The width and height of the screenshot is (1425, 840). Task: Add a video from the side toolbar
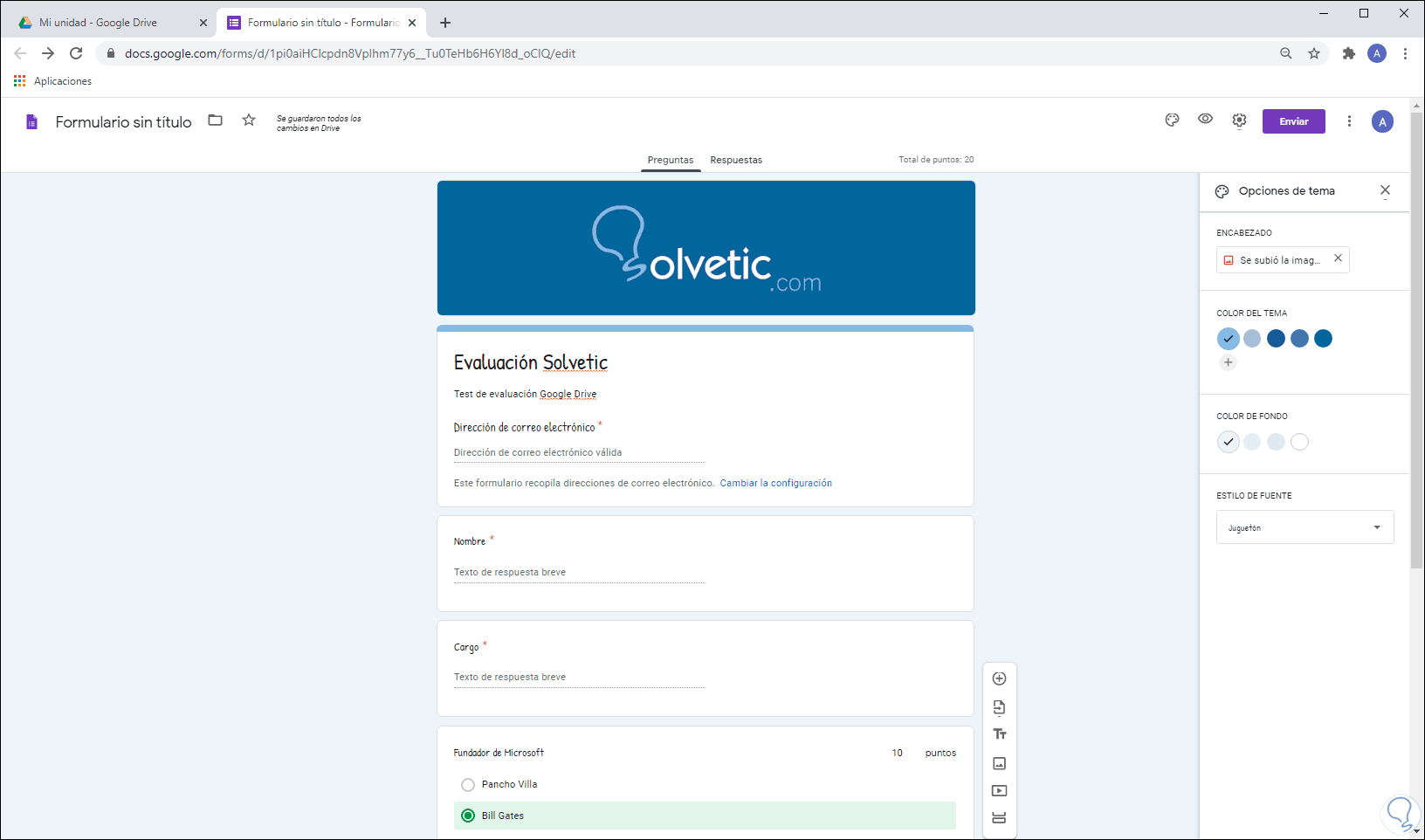[x=1000, y=791]
